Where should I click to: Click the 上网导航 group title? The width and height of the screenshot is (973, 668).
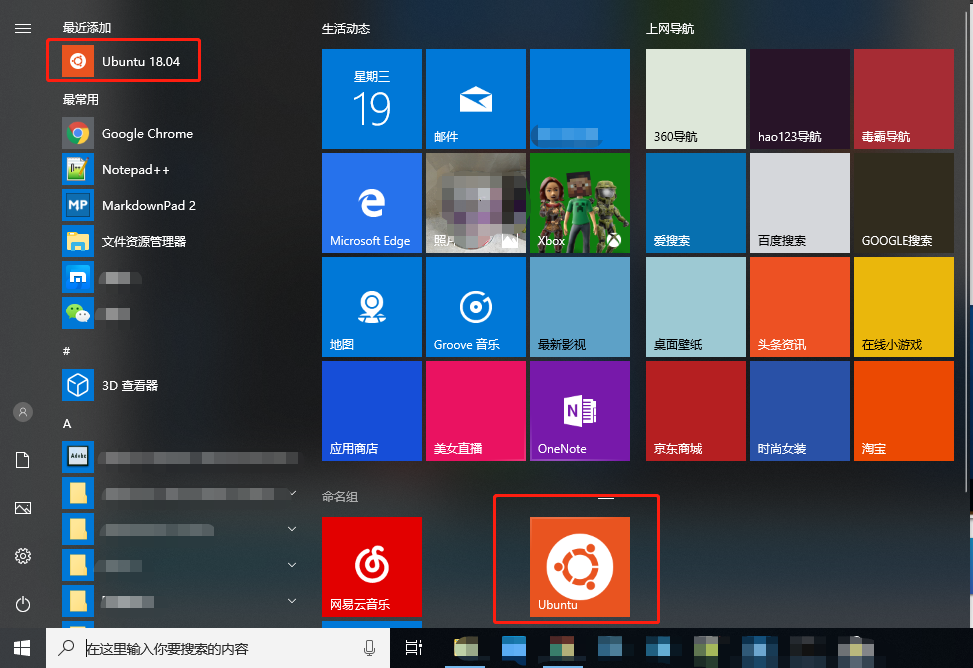click(x=670, y=29)
